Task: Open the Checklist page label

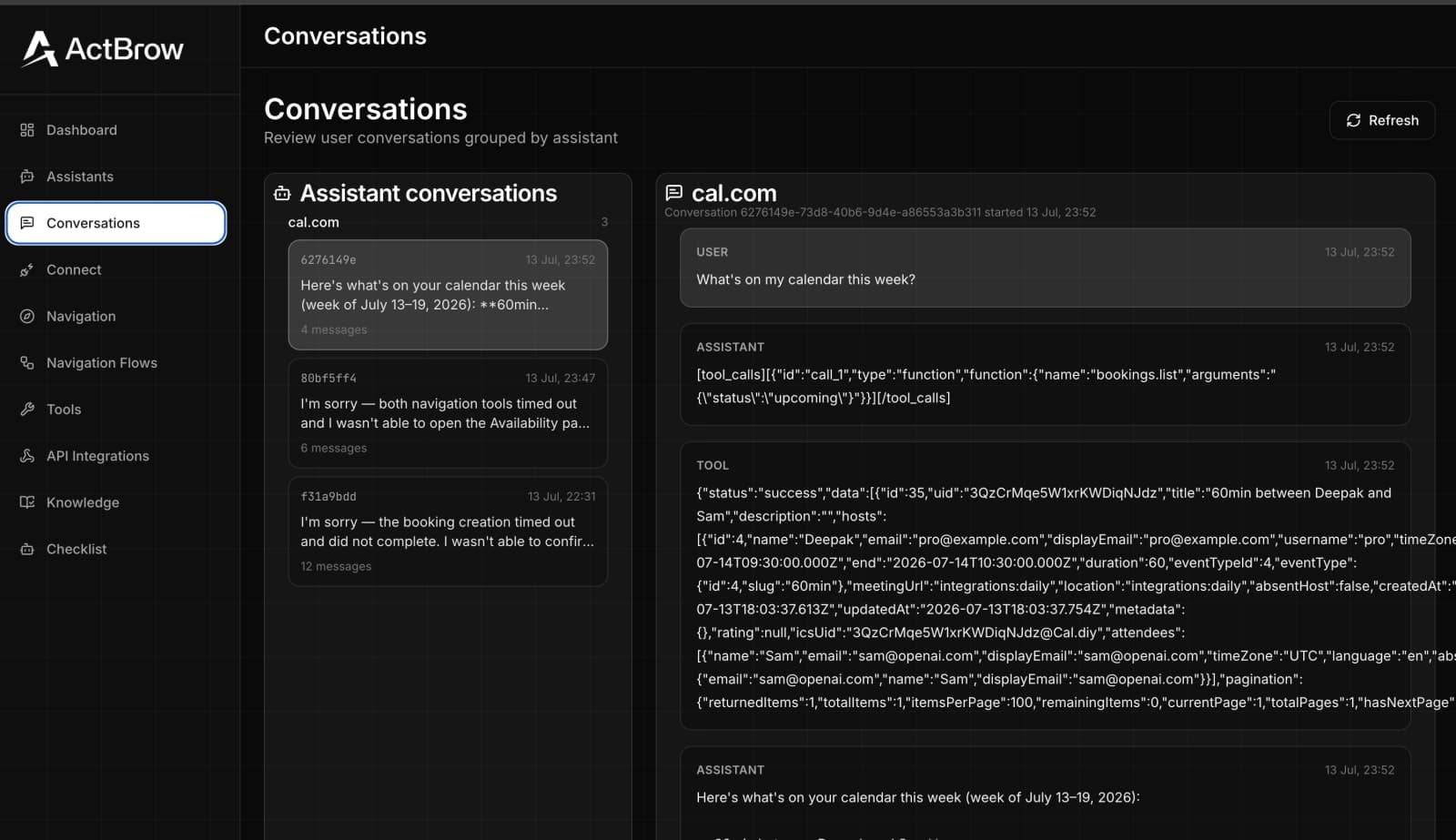Action: click(x=76, y=549)
